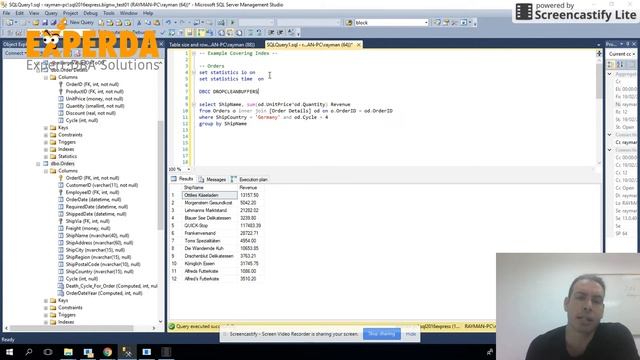The width and height of the screenshot is (640, 360).
Task: Open the Tools menu
Action: 109,13
